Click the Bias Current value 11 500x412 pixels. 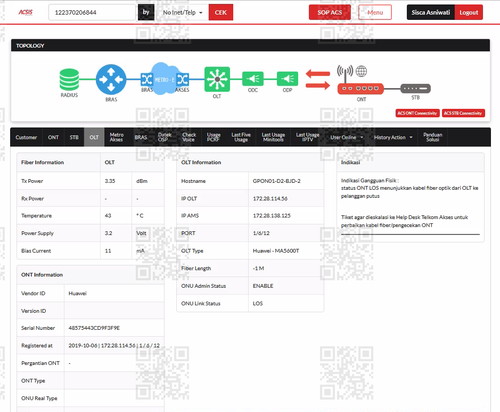click(108, 251)
